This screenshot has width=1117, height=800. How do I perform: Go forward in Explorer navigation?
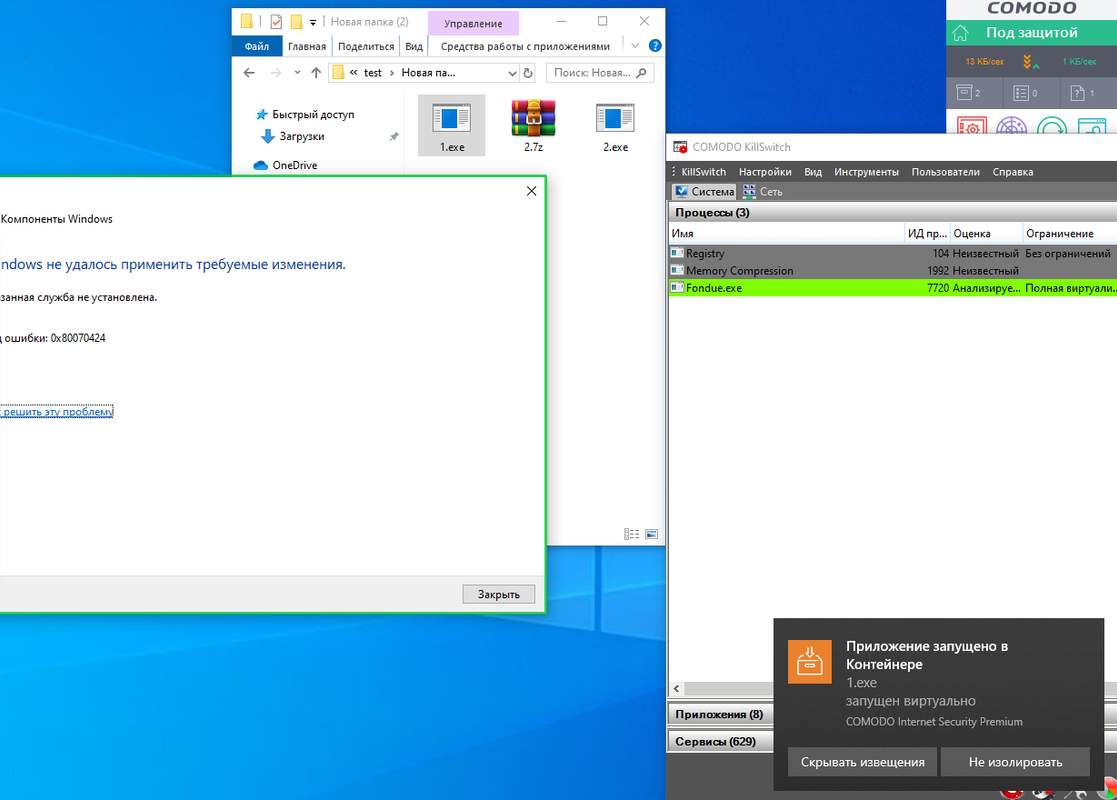point(276,73)
